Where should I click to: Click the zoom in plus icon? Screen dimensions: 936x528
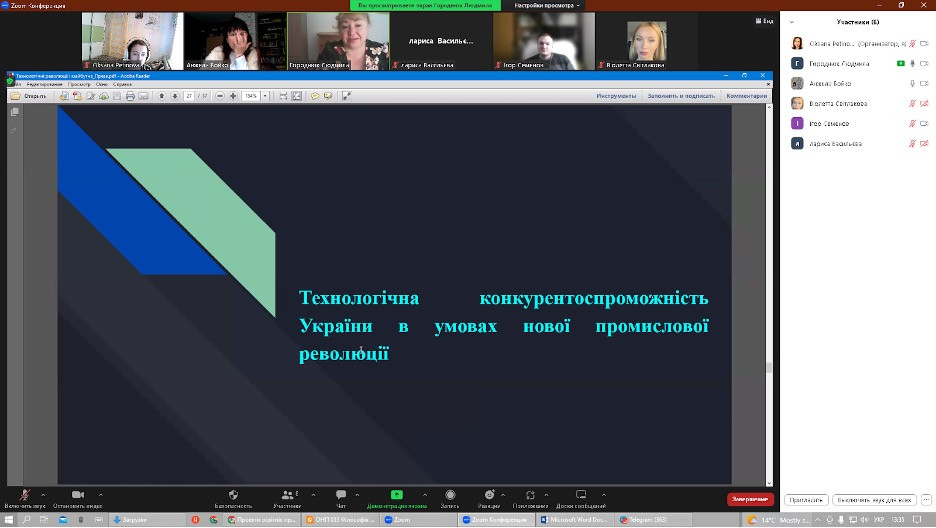233,95
